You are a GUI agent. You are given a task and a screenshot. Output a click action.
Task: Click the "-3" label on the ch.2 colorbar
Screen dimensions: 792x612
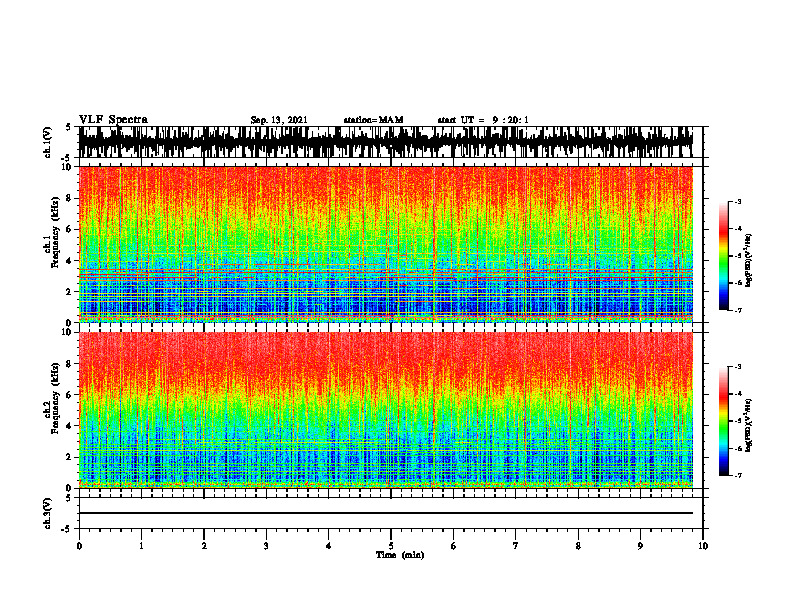click(x=738, y=367)
